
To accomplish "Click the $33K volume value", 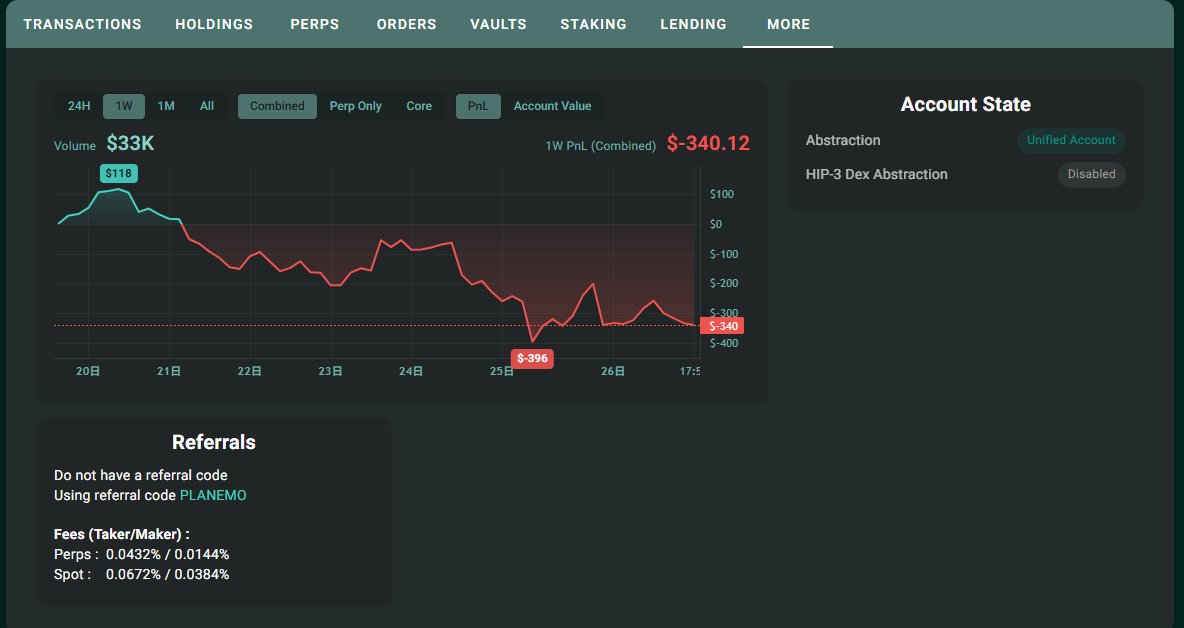I will tap(130, 143).
